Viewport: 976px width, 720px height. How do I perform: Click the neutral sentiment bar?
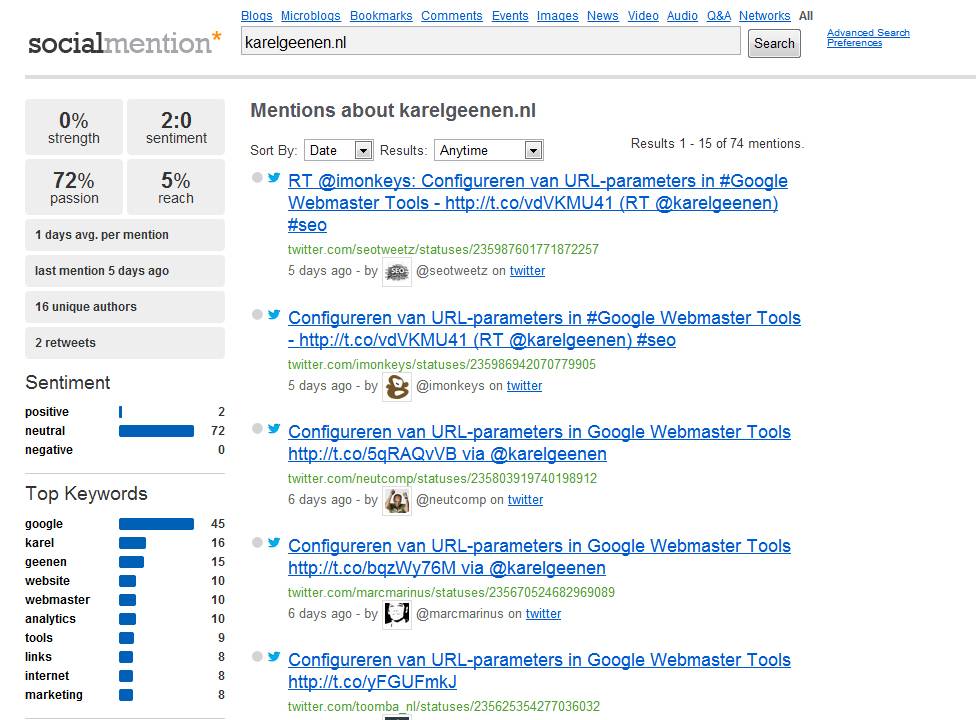click(x=156, y=431)
